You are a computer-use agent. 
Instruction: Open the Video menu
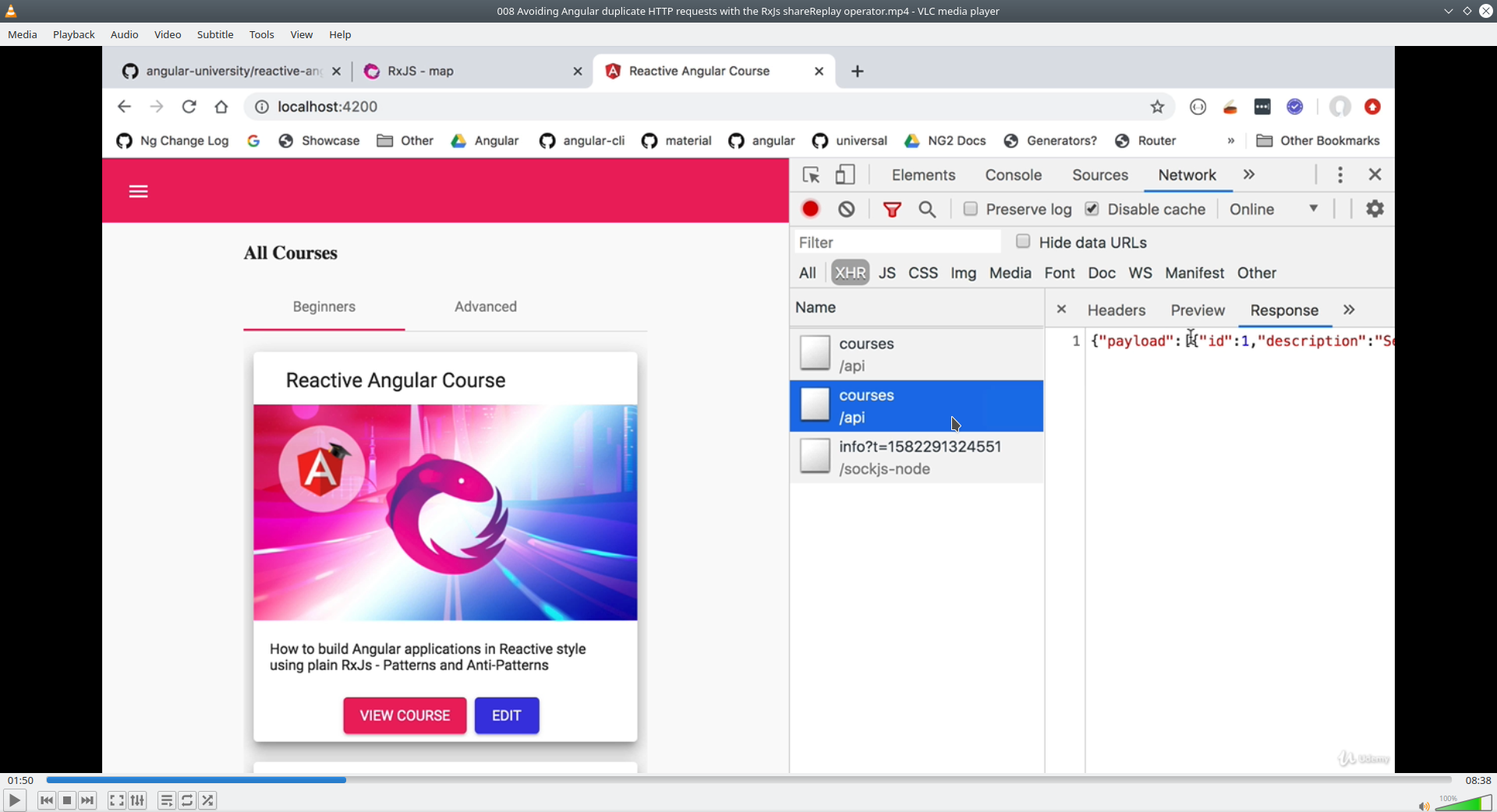point(168,34)
